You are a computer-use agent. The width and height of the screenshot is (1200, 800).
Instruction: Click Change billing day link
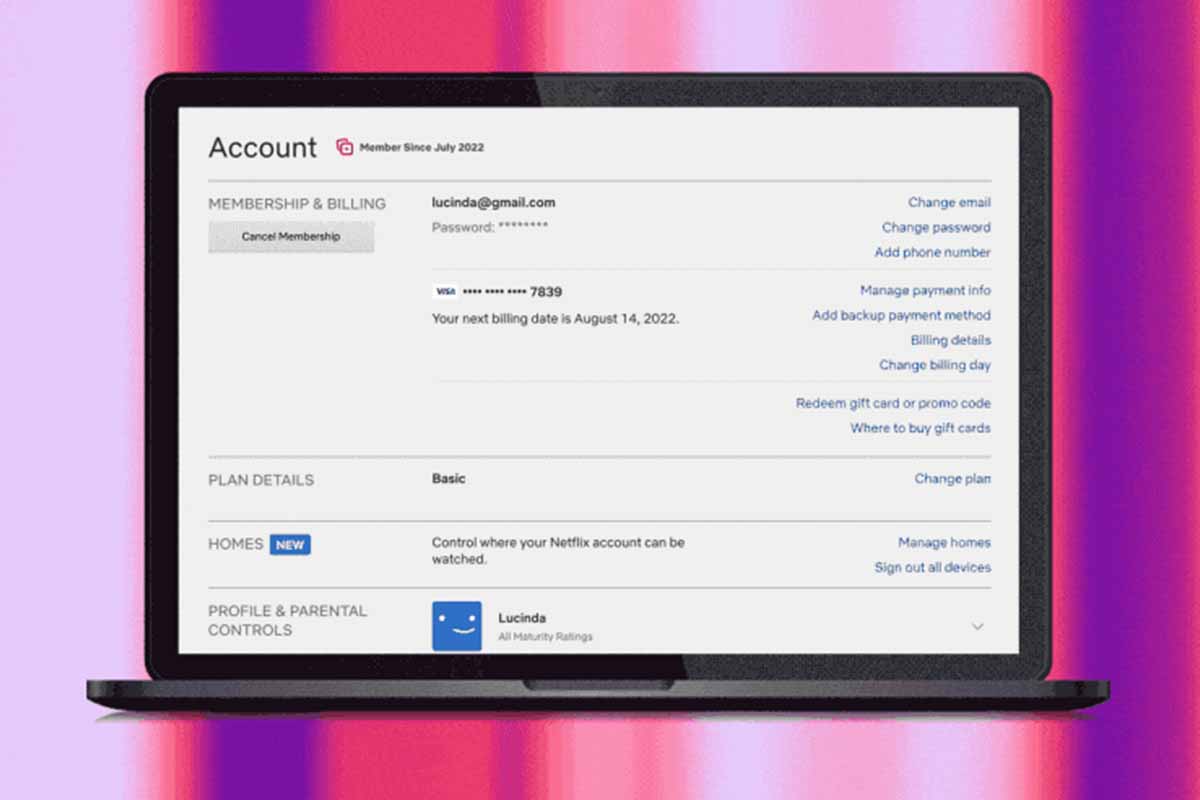(x=934, y=366)
